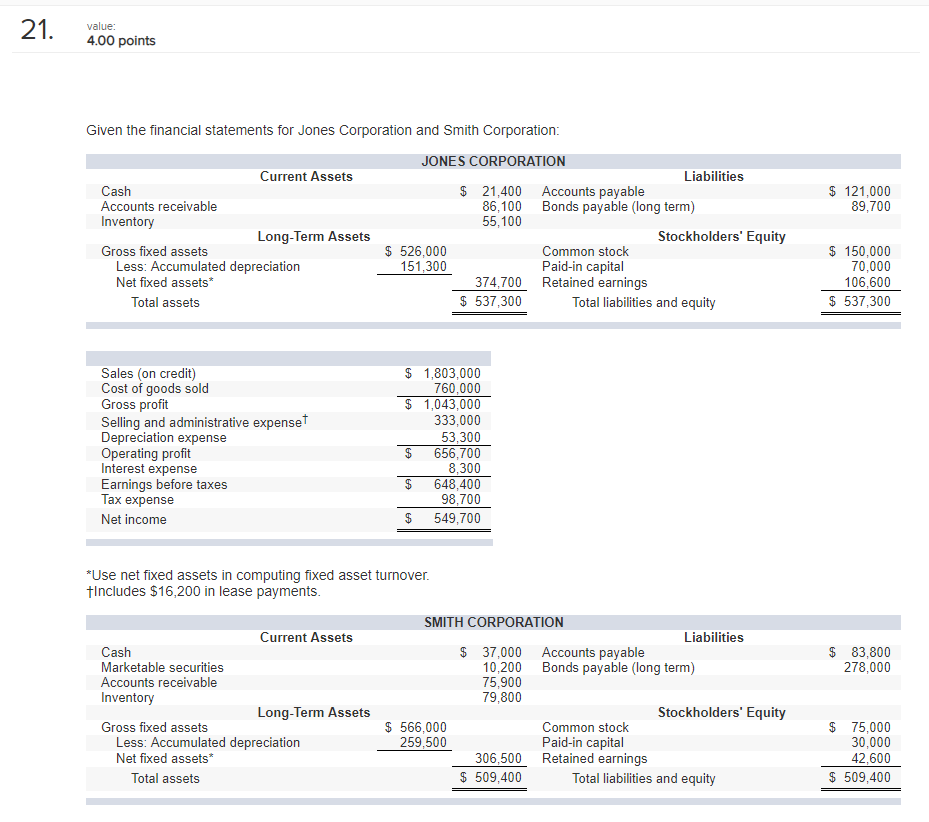Click the net fixed assets footnote text
The width and height of the screenshot is (929, 822).
click(258, 575)
